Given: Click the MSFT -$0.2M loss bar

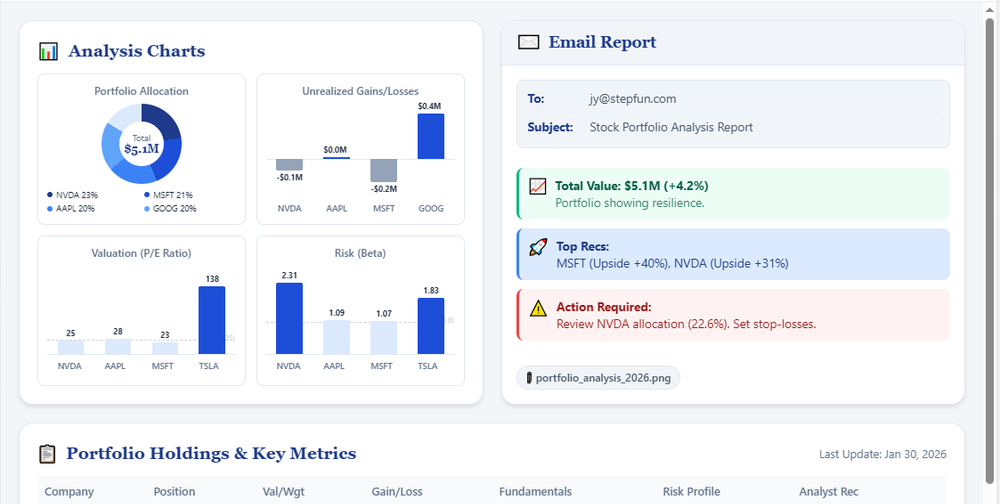Looking at the screenshot, I should click(384, 170).
